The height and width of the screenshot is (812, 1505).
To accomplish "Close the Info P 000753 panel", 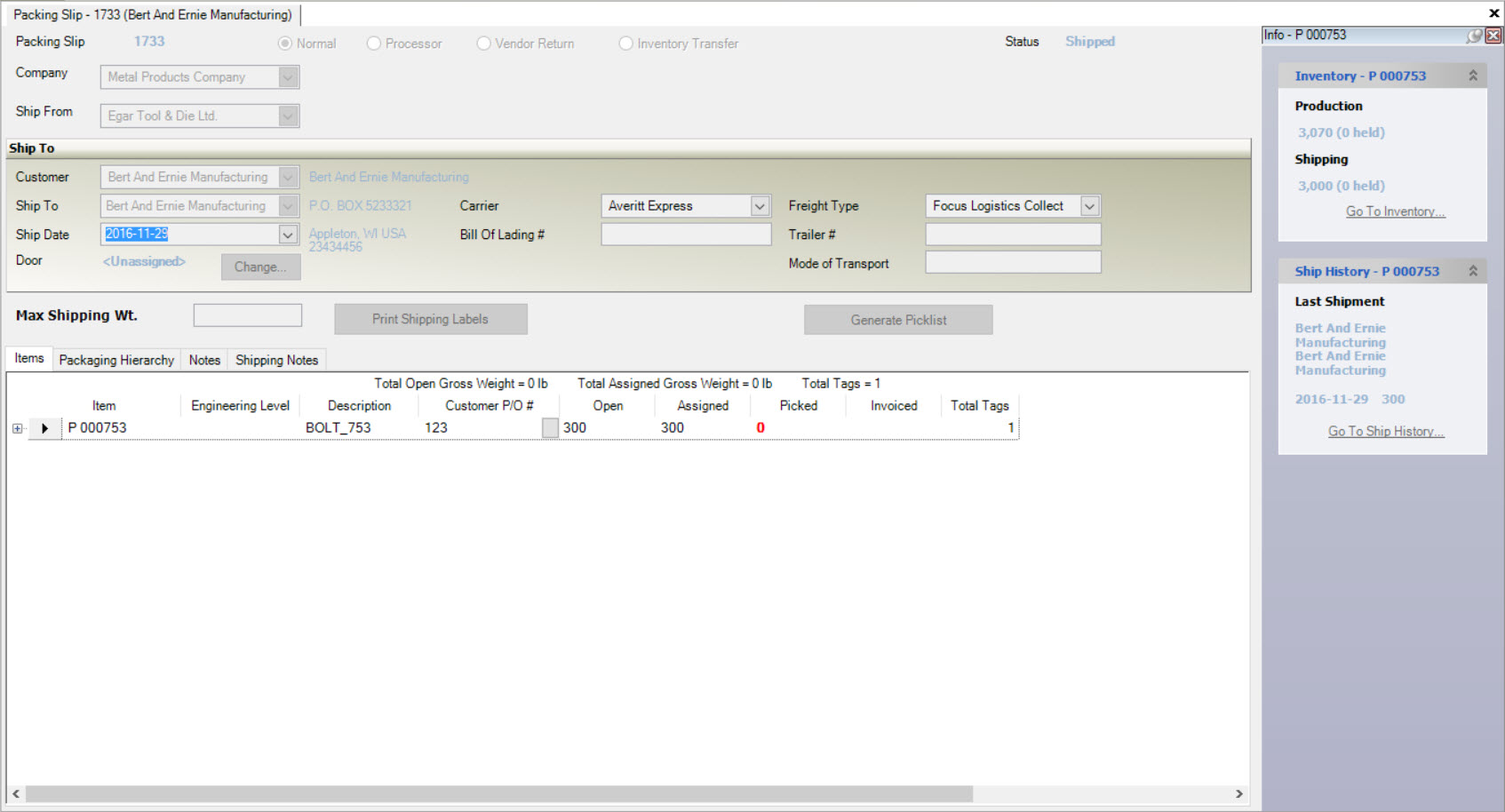I will [1493, 36].
